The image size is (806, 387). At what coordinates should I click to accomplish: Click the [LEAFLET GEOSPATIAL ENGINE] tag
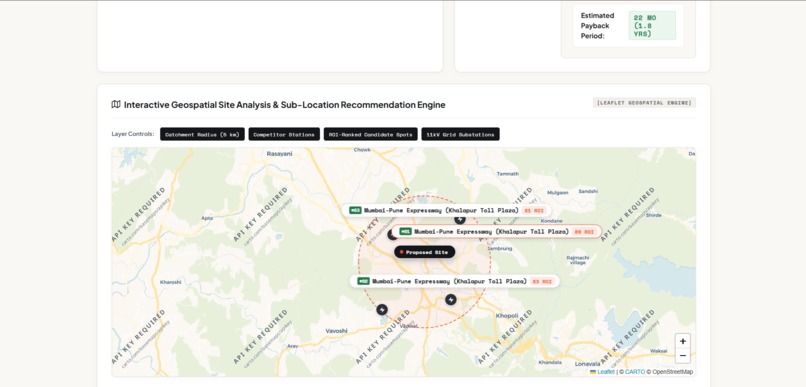(644, 103)
